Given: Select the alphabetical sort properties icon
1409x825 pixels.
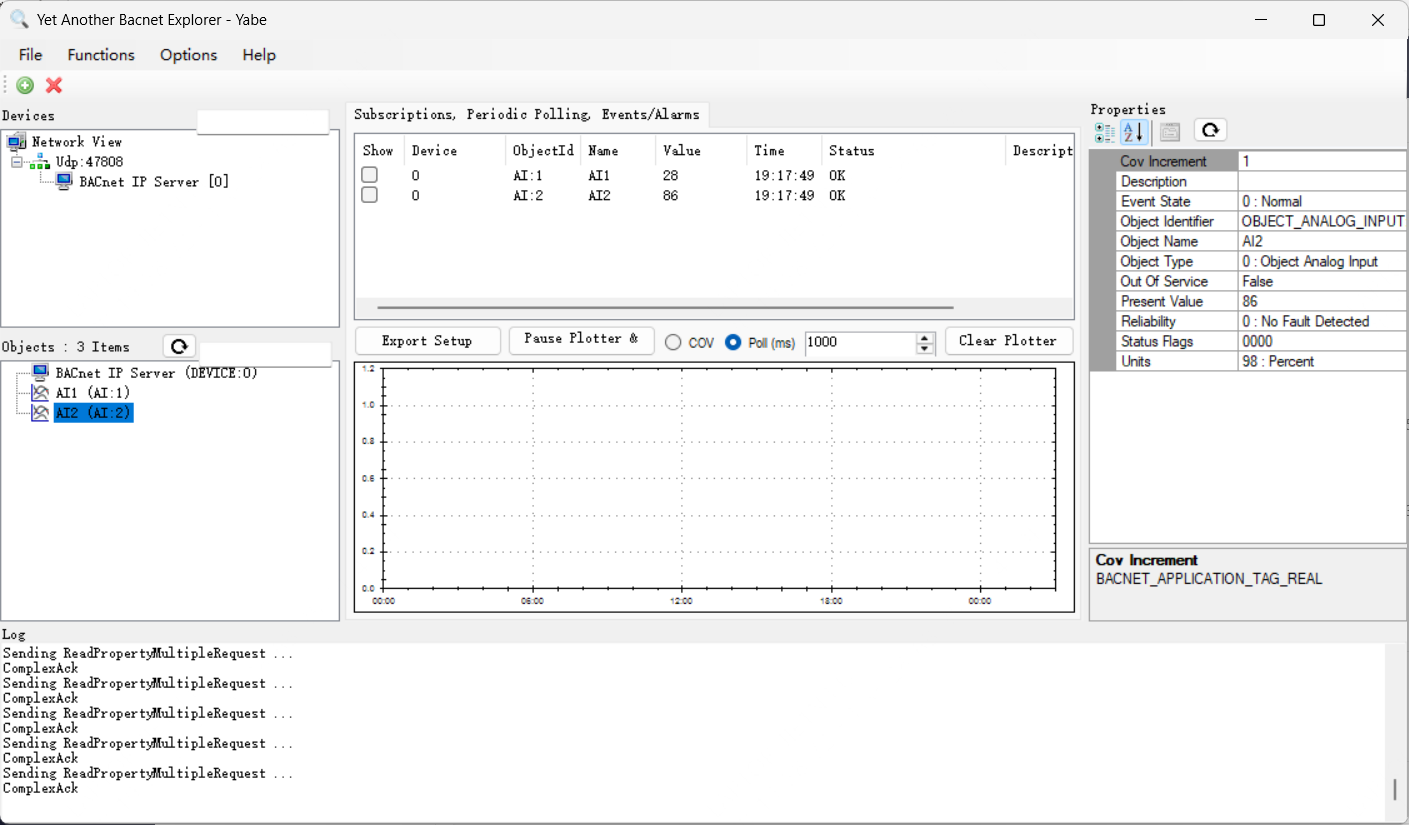Looking at the screenshot, I should (x=1133, y=132).
